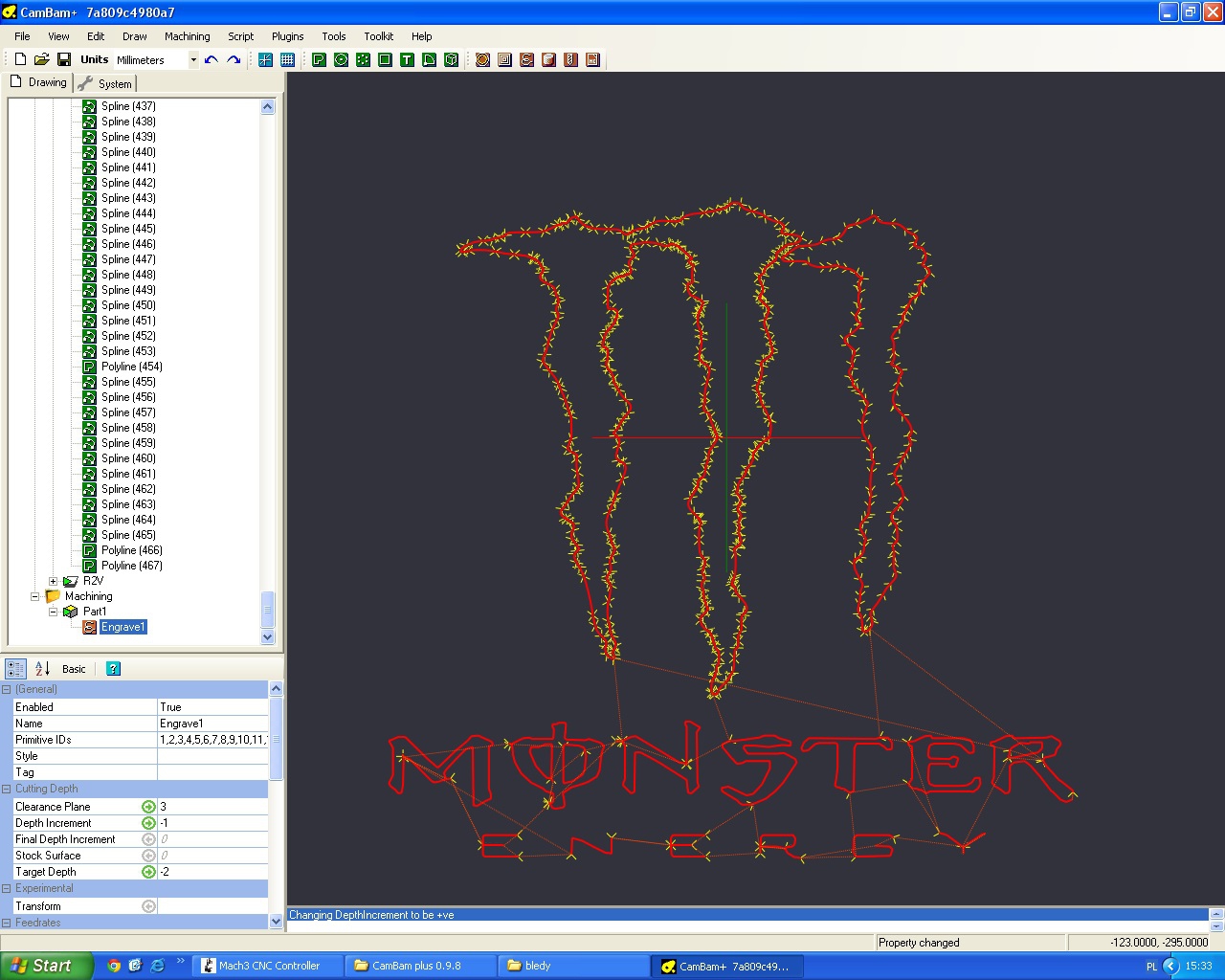This screenshot has width=1225, height=980.
Task: Select the Polyline draw tool
Action: (x=319, y=59)
